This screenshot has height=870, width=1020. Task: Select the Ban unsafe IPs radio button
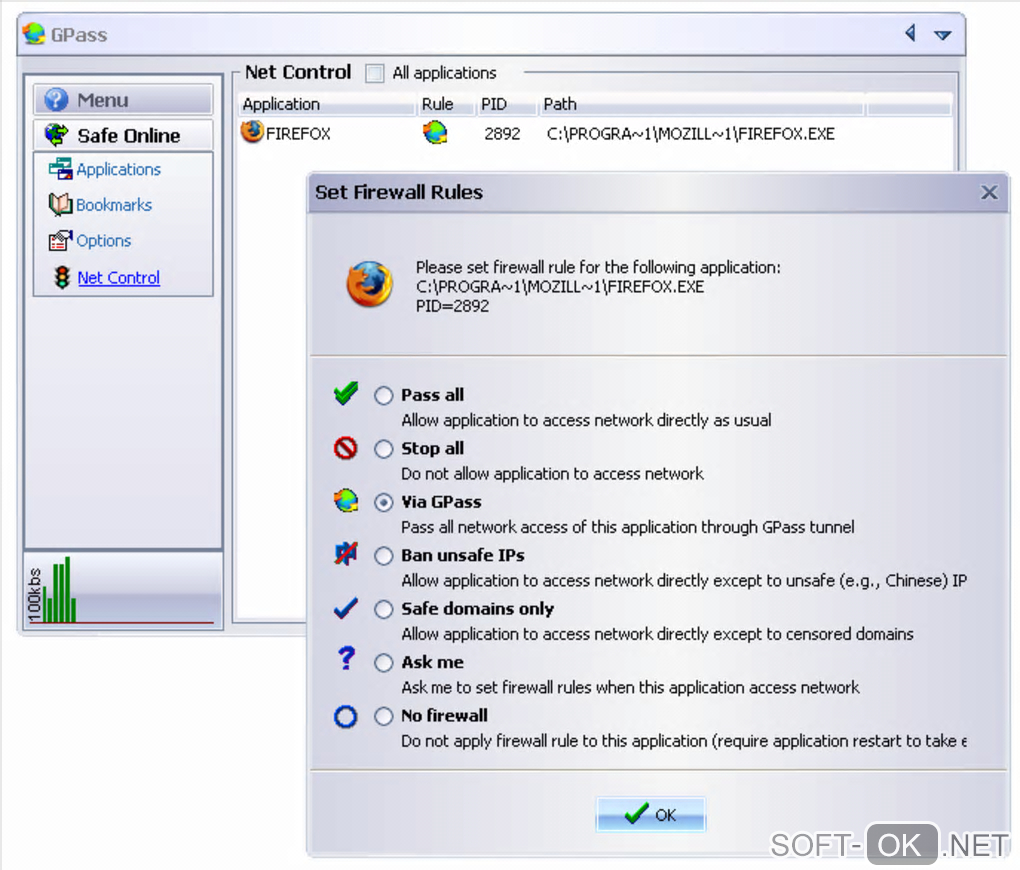click(384, 556)
